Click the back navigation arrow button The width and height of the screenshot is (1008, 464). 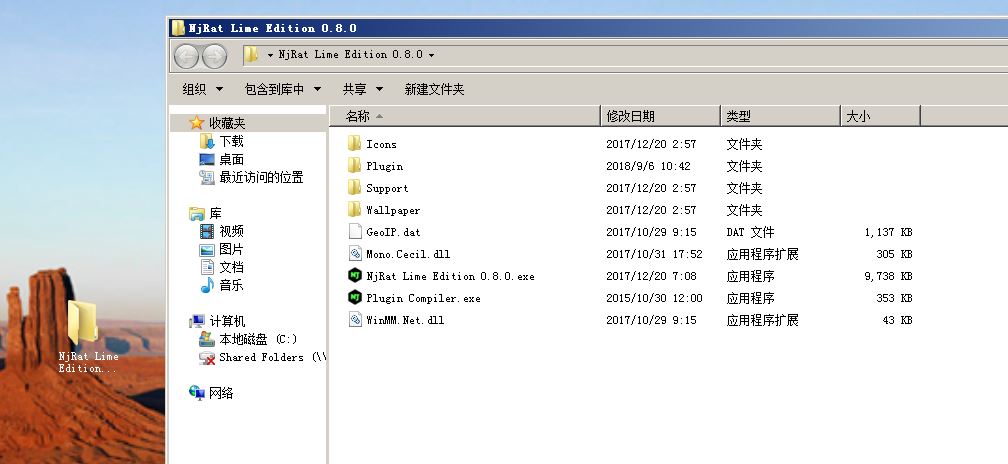[x=186, y=57]
